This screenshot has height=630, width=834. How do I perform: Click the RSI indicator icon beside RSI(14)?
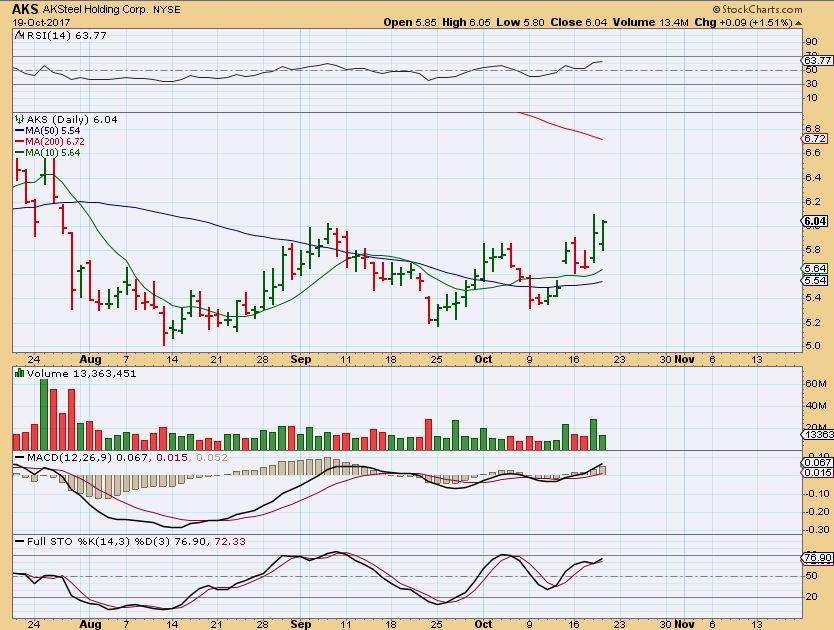pos(19,36)
